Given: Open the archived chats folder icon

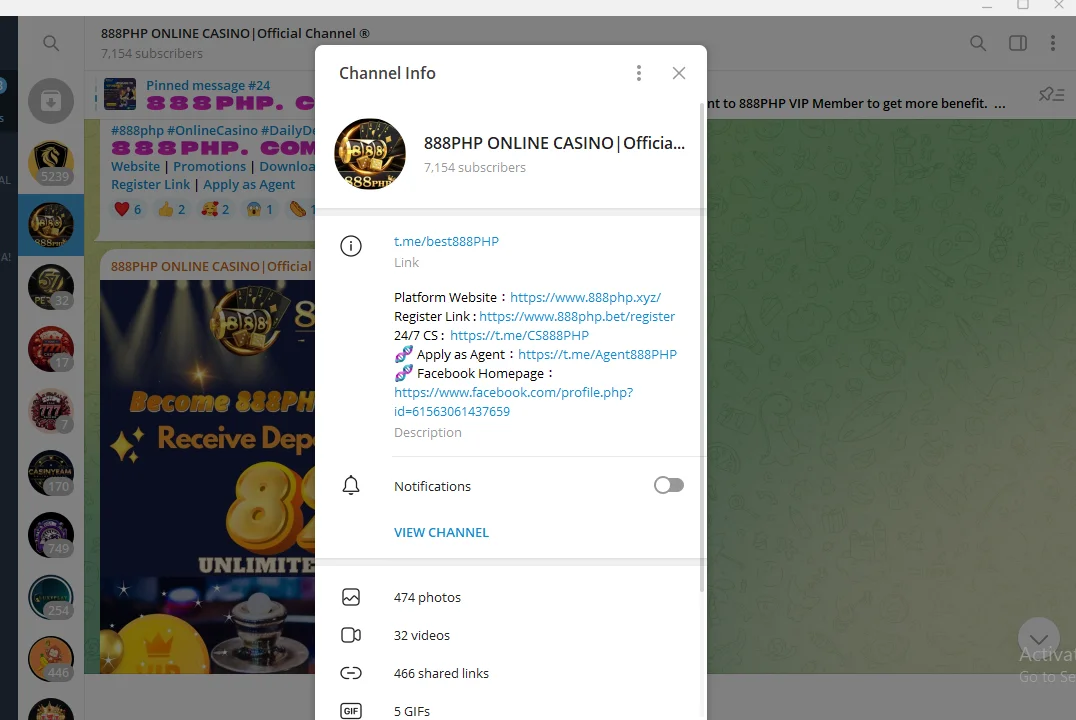Looking at the screenshot, I should point(51,101).
